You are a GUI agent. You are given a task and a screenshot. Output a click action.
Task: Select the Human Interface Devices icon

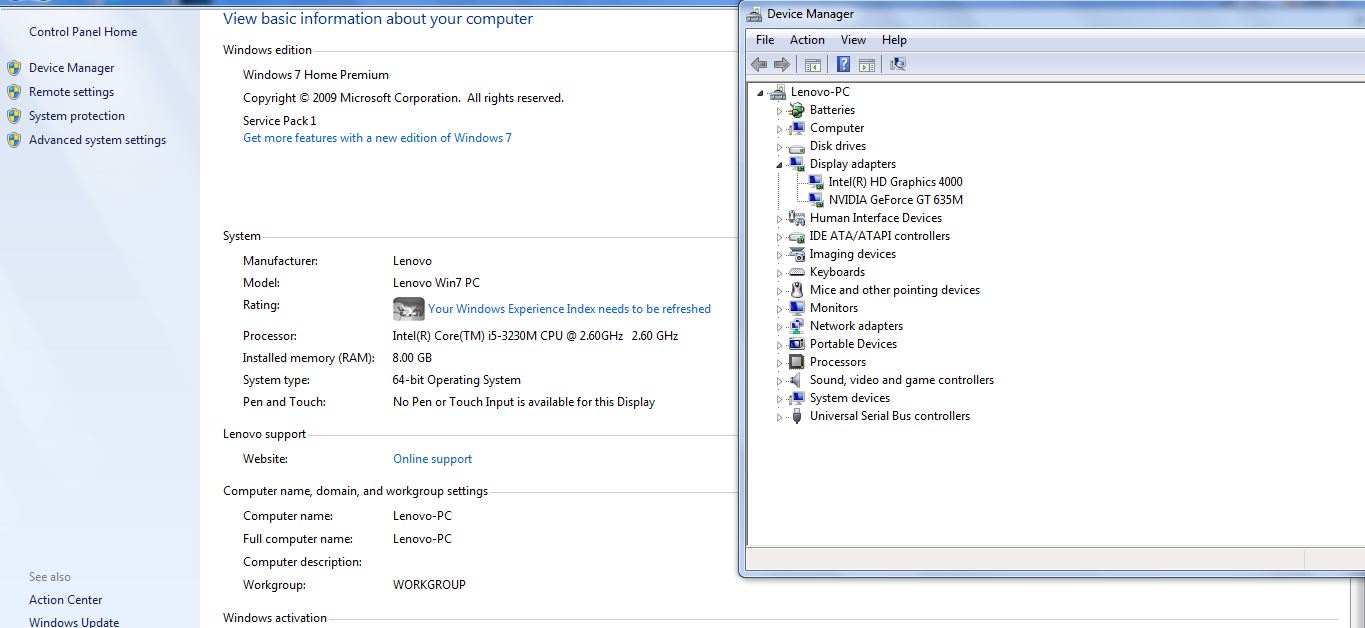[x=797, y=218]
